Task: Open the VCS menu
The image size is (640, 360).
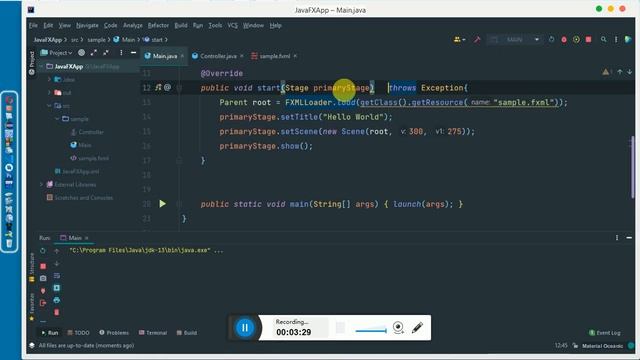Action: 233,25
